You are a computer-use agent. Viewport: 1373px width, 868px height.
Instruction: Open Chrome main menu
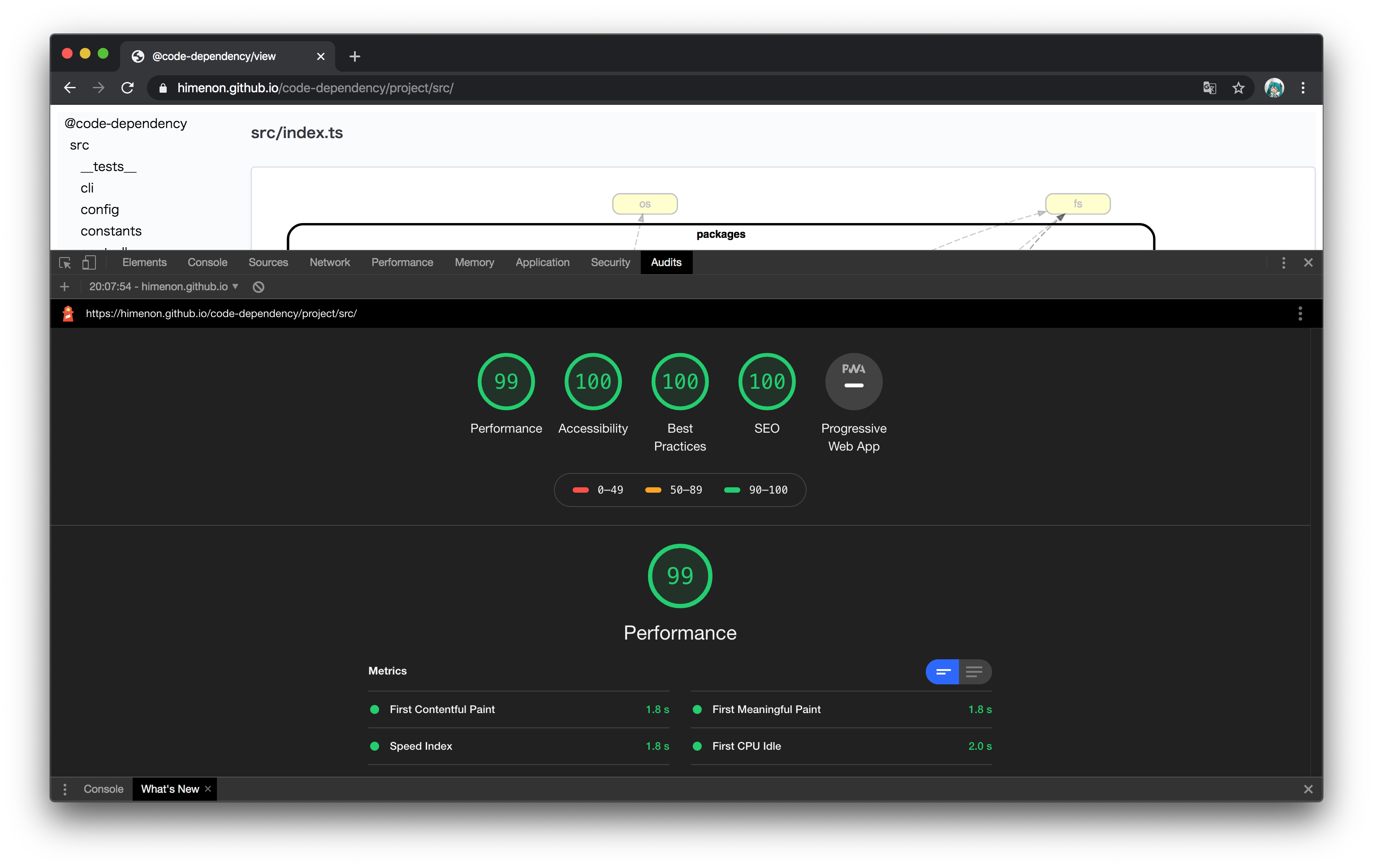click(1303, 88)
